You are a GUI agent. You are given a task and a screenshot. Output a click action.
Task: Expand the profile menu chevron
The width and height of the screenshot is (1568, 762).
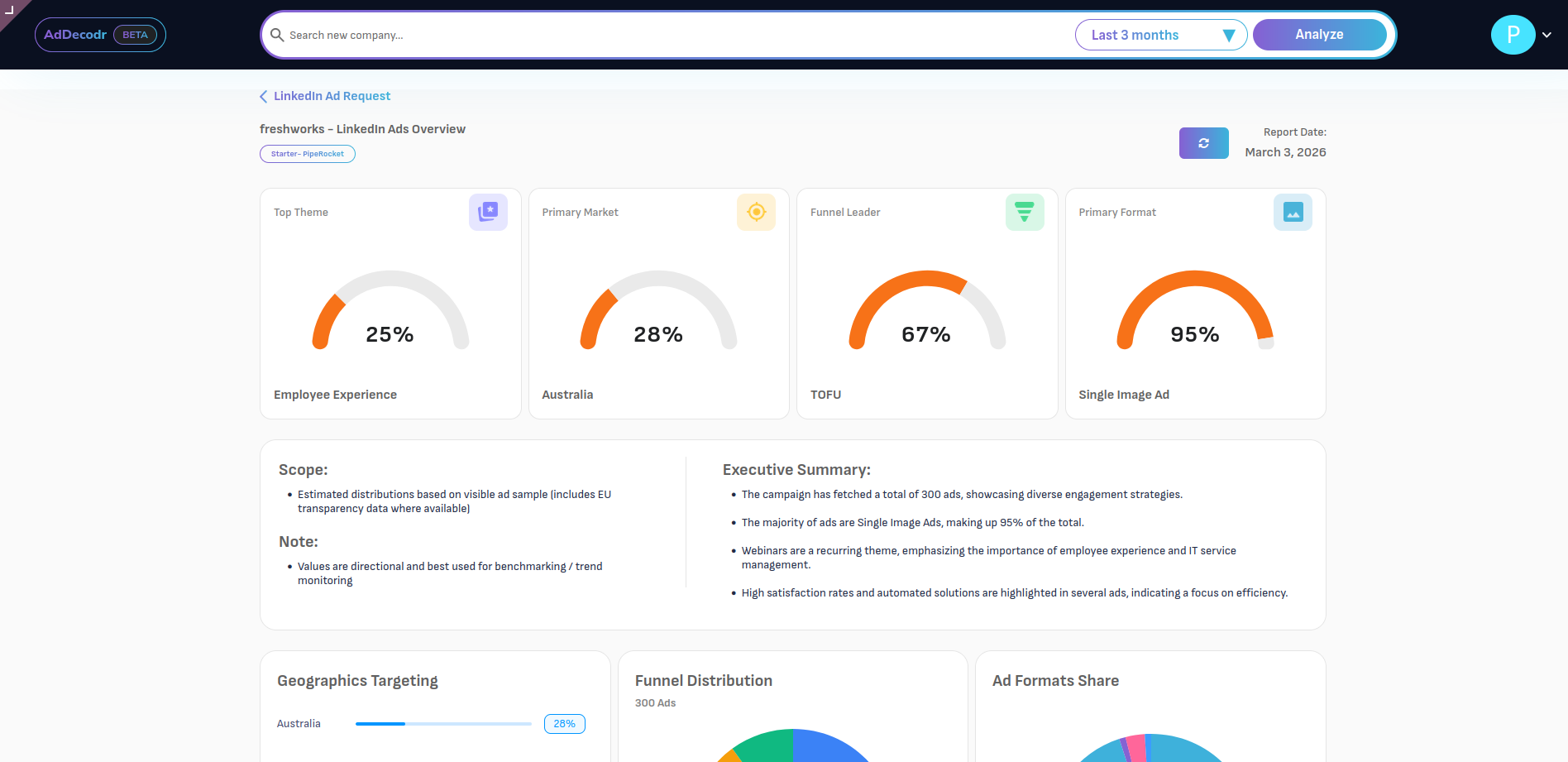[x=1546, y=35]
